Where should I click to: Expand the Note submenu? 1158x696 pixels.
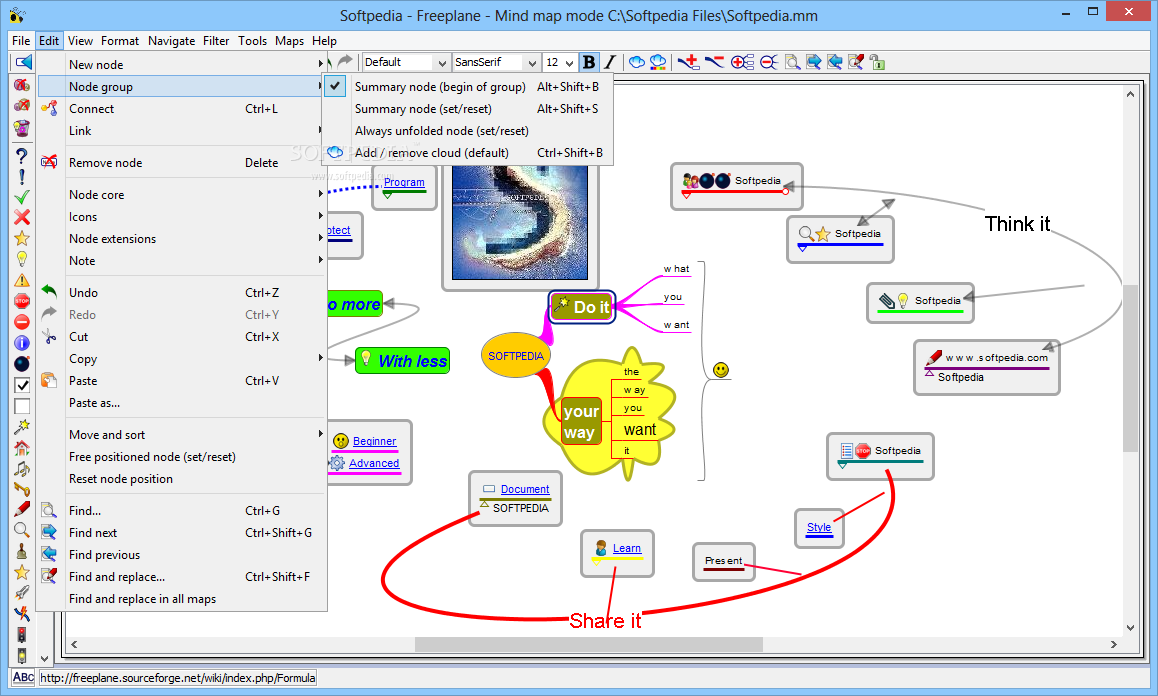point(182,261)
